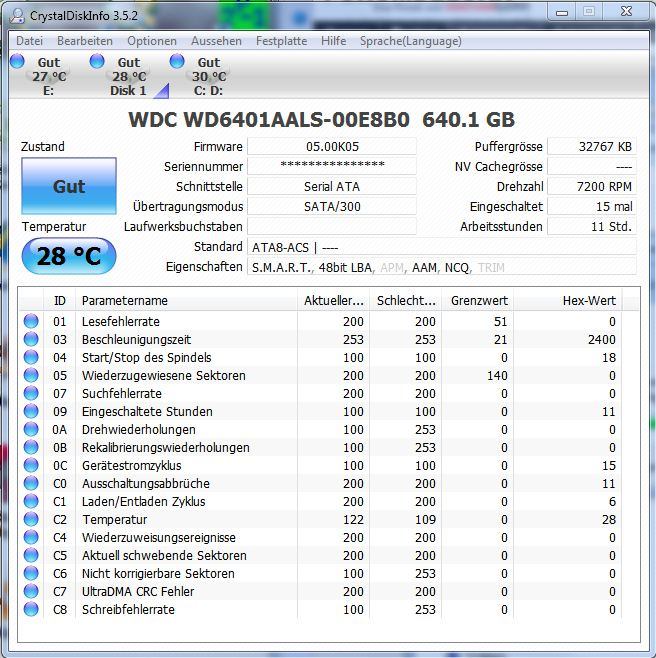The height and width of the screenshot is (658, 656).
Task: Minimize the CrystalDiskInfo window
Action: click(x=562, y=12)
